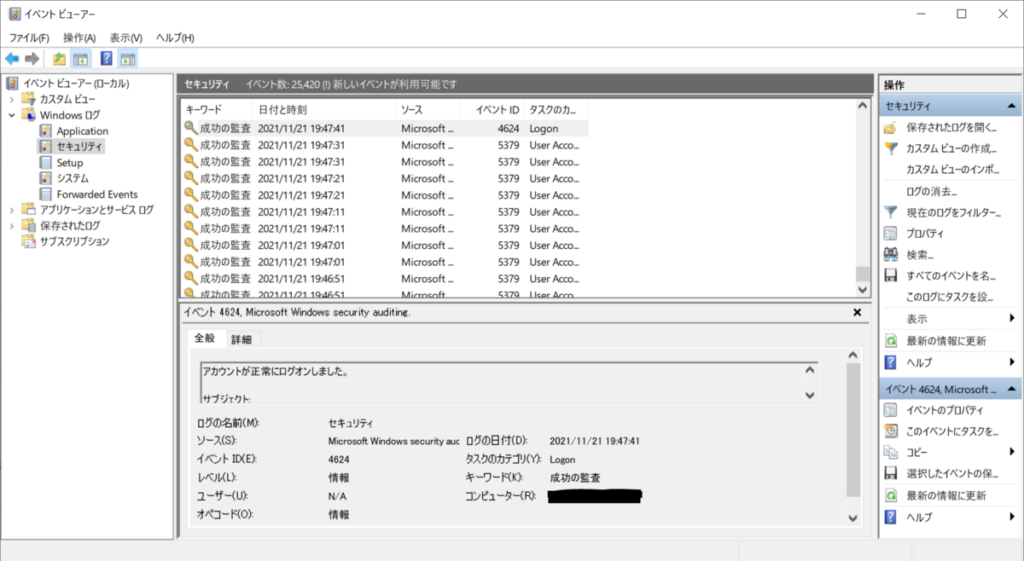Select イベント ビューアー (ローカル) root node
1024x561 pixels.
[x=76, y=84]
